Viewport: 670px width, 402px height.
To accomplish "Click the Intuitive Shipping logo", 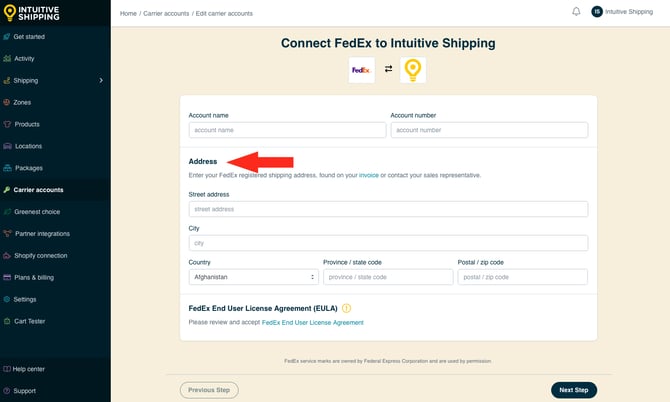I will (x=32, y=13).
